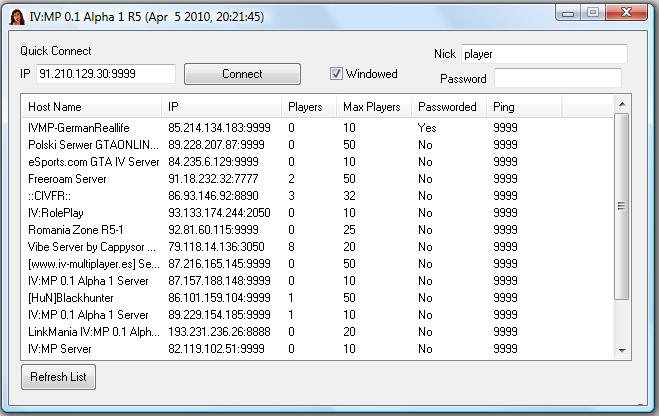659x416 pixels.
Task: Minimize the IV:MP window
Action: [568, 13]
